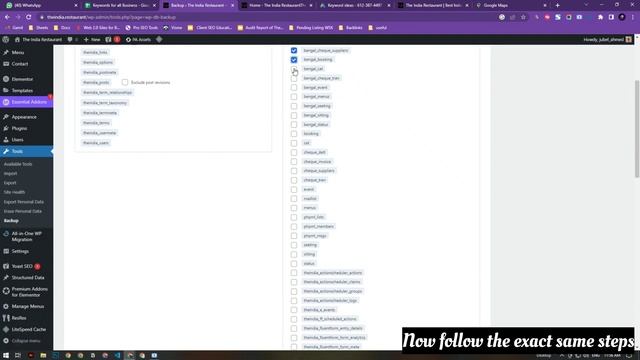Switch to the Keyword ideas tab
640x360 pixels.
(x=355, y=5)
